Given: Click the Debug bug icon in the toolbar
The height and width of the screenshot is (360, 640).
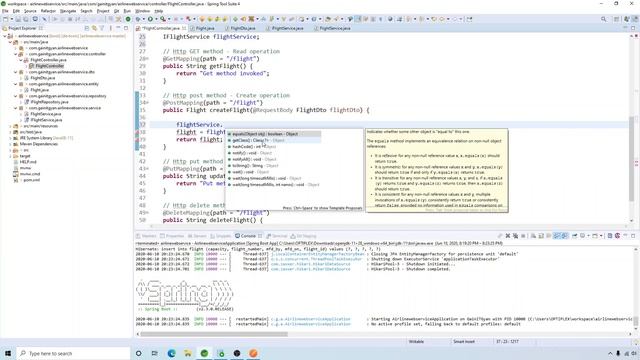Looking at the screenshot, I should pyautogui.click(x=138, y=19).
